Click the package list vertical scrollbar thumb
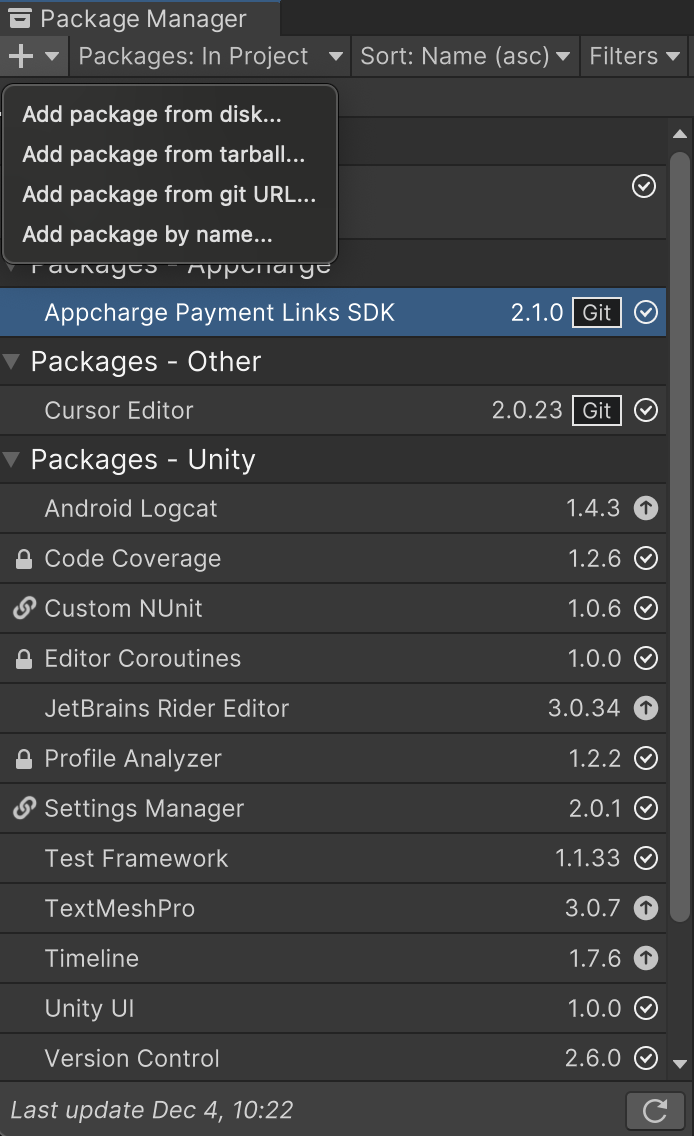The height and width of the screenshot is (1136, 694). click(x=680, y=536)
